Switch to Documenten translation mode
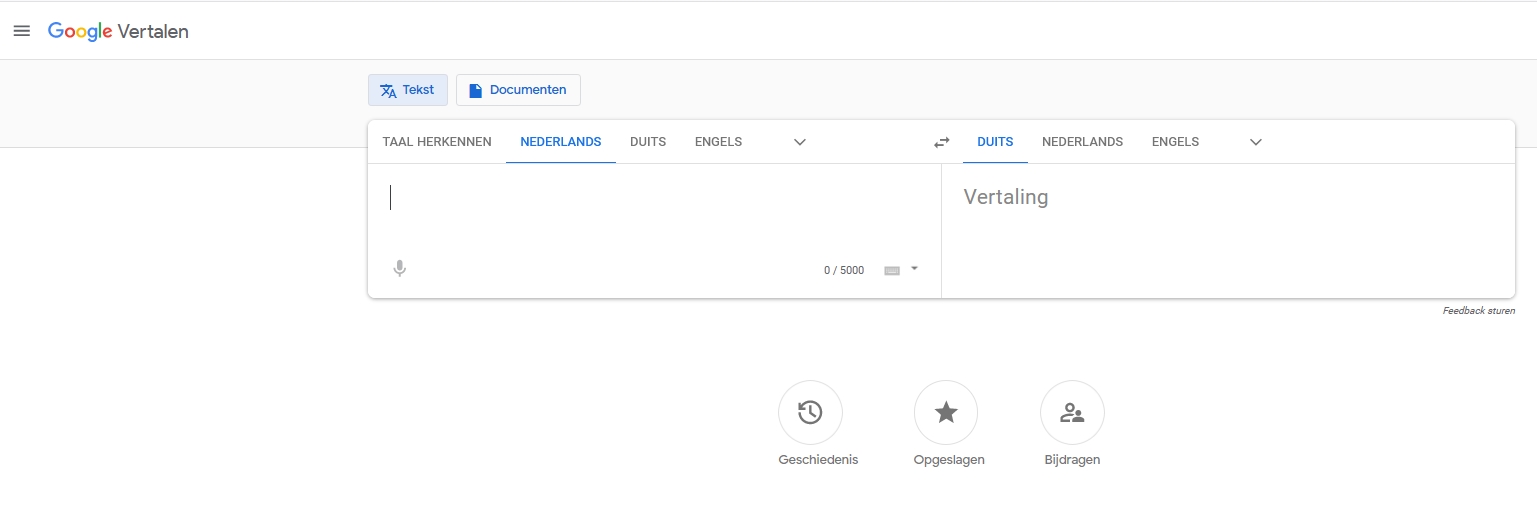This screenshot has width=1537, height=526. coord(518,90)
